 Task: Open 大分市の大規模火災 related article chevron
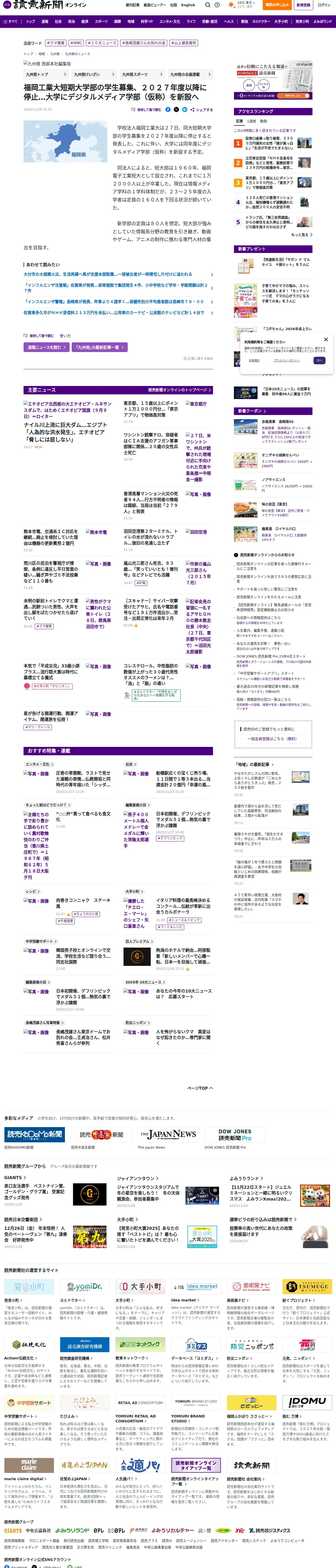coord(212,274)
